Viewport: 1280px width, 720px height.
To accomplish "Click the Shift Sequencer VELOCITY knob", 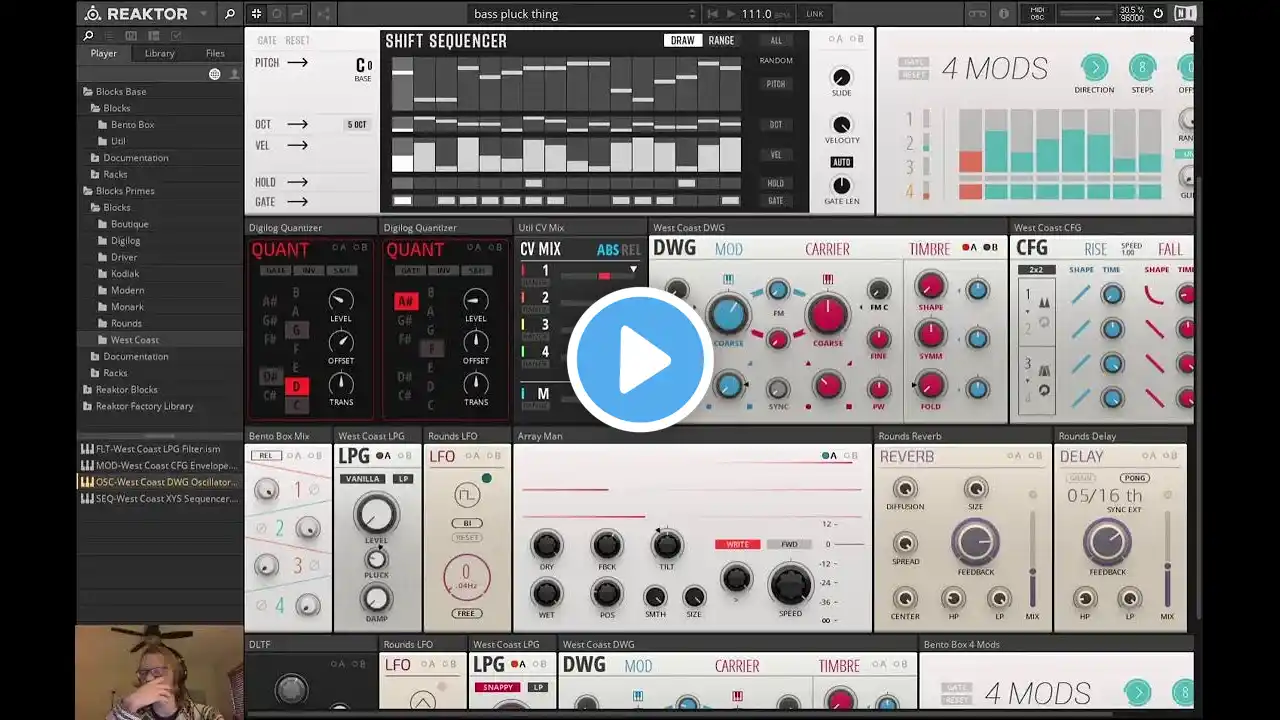I will coord(842,125).
